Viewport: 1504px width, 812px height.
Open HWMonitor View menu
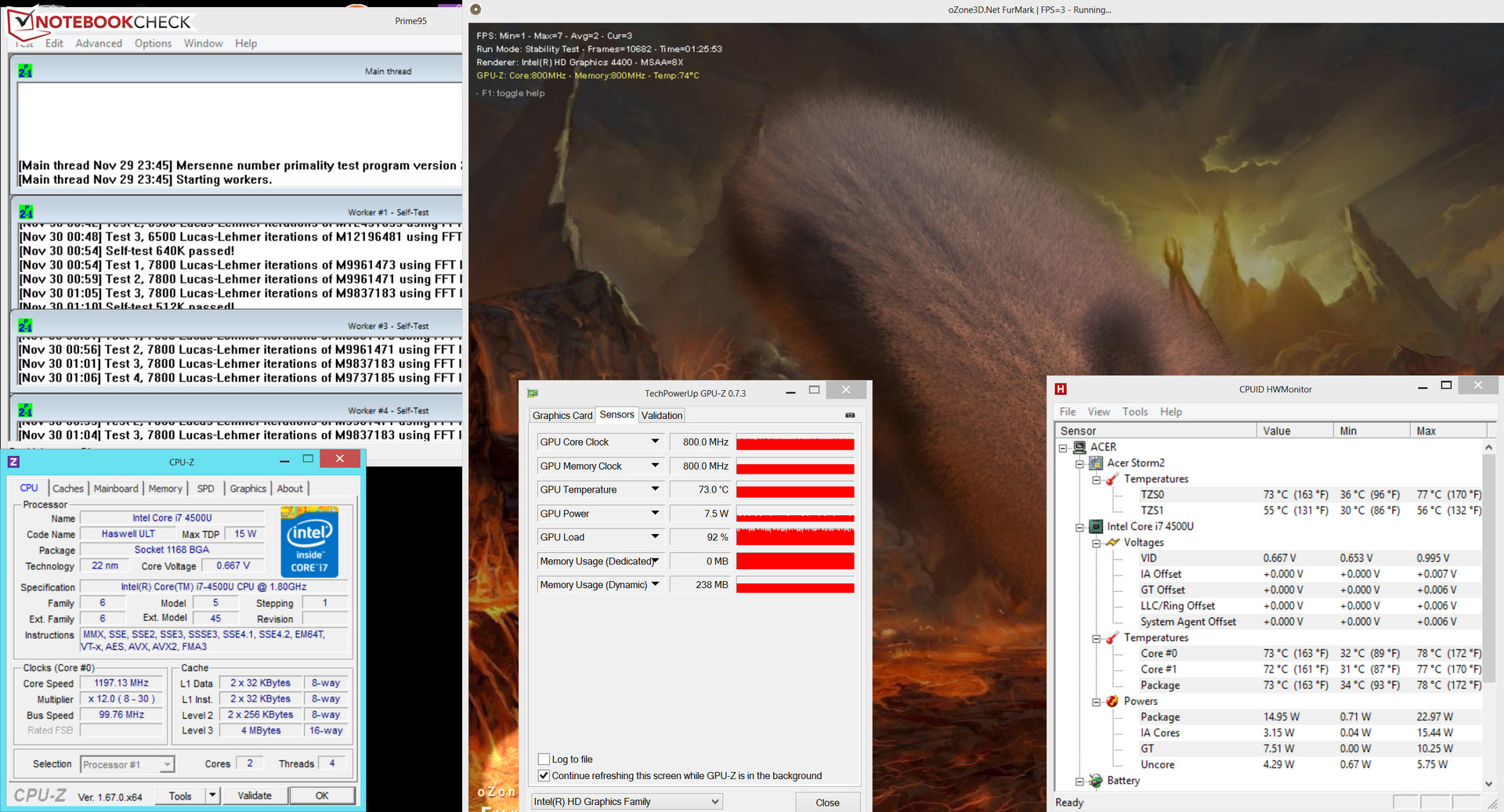point(1099,412)
